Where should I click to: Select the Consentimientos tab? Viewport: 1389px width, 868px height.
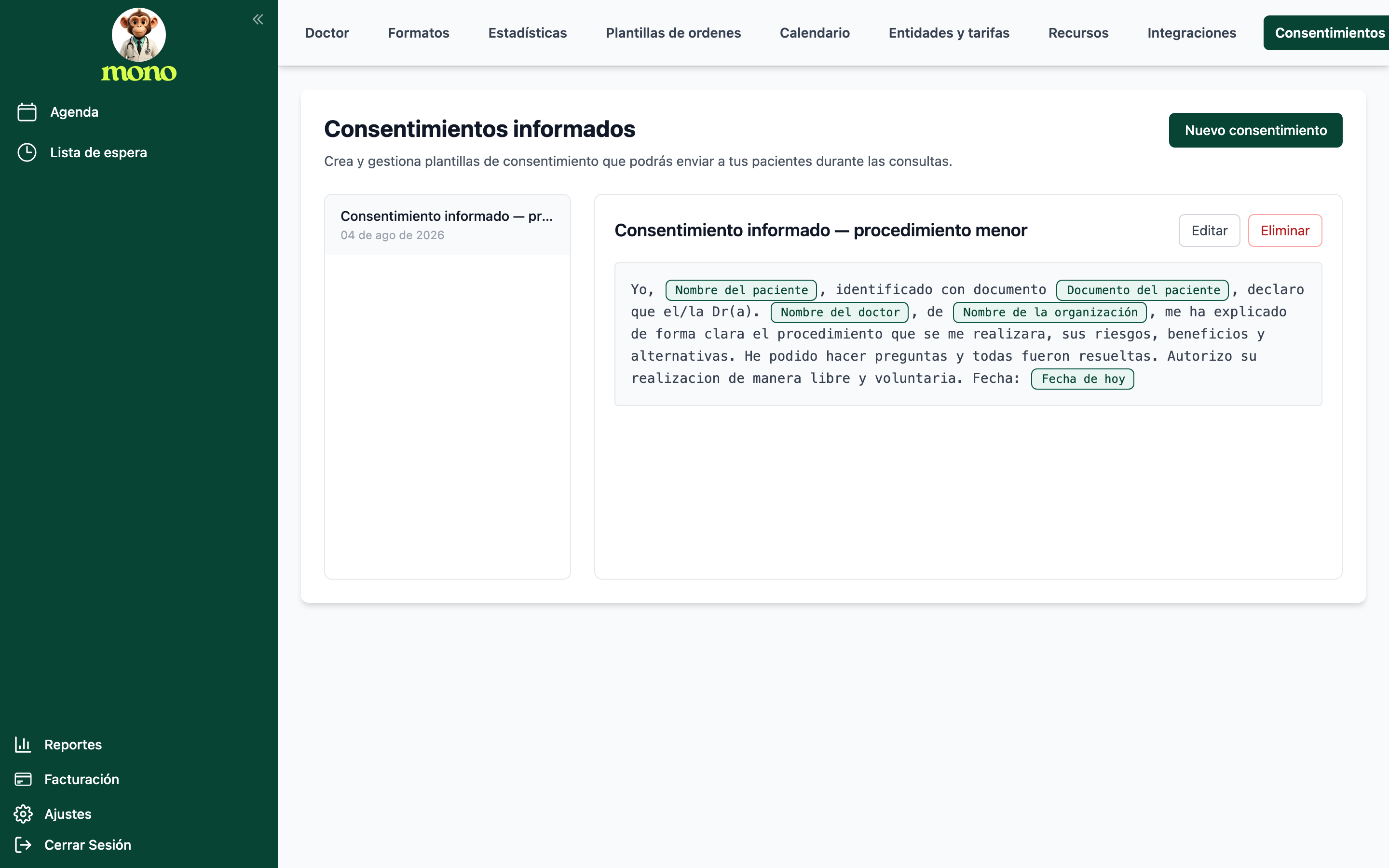pyautogui.click(x=1326, y=33)
